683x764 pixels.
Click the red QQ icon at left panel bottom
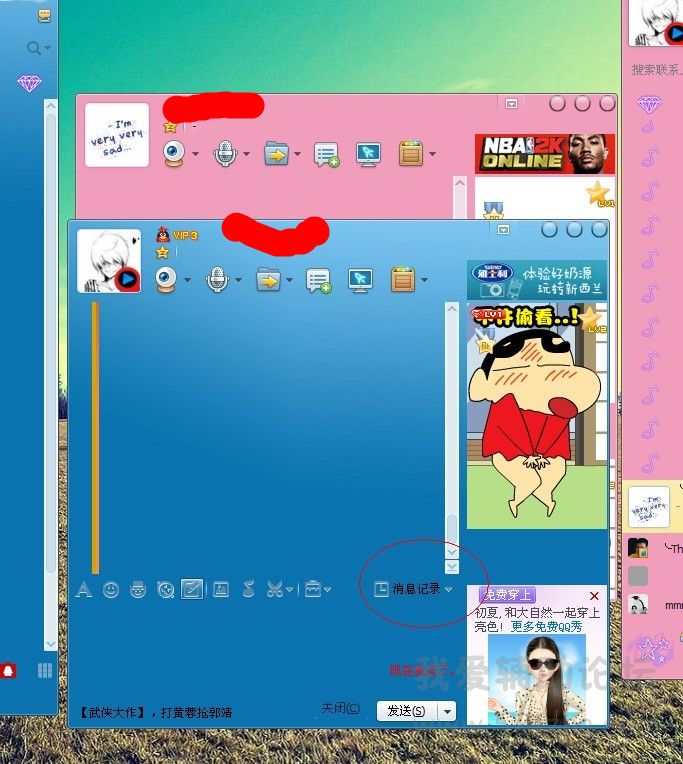(x=8, y=671)
